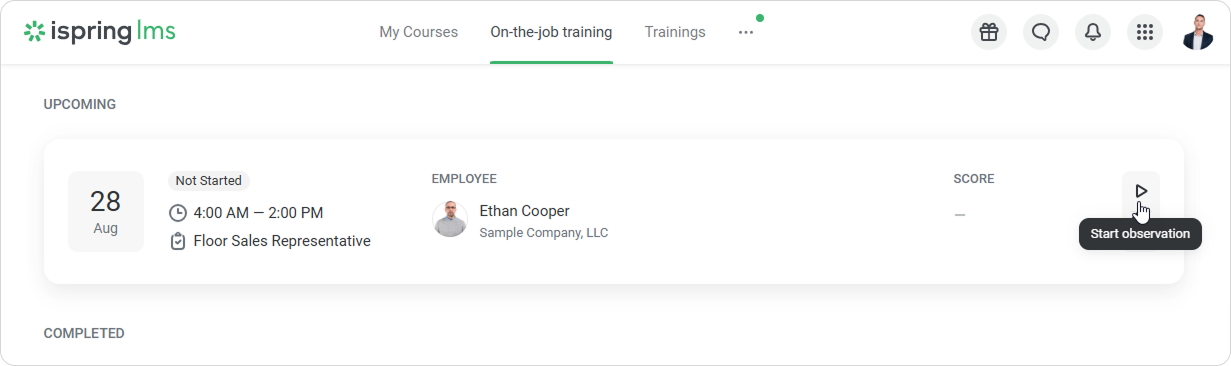Click the checklist clipboard icon
This screenshot has height=366, width=1231.
[178, 241]
